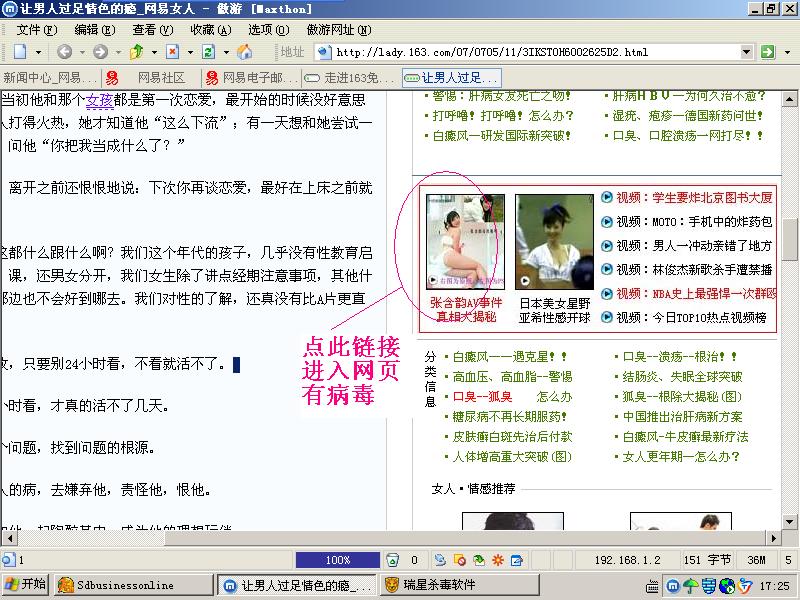The image size is (800, 600).
Task: Open the thumbnail above 日本美女星野亚希性感开球
Action: coord(555,242)
